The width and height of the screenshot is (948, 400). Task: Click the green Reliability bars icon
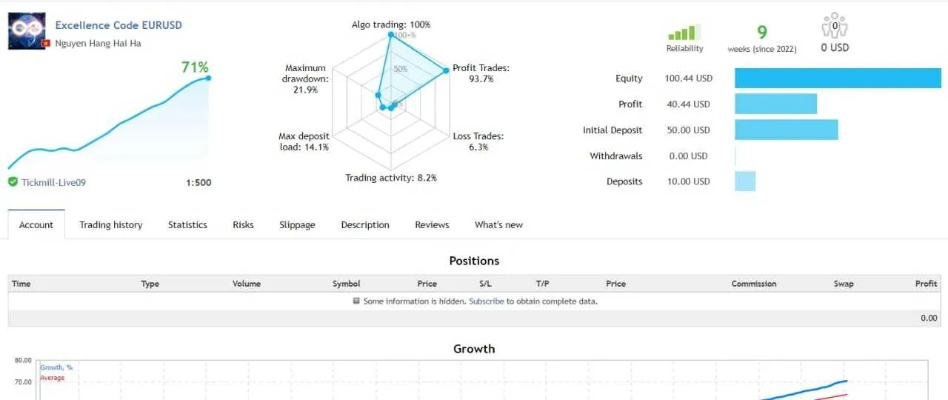[x=684, y=31]
